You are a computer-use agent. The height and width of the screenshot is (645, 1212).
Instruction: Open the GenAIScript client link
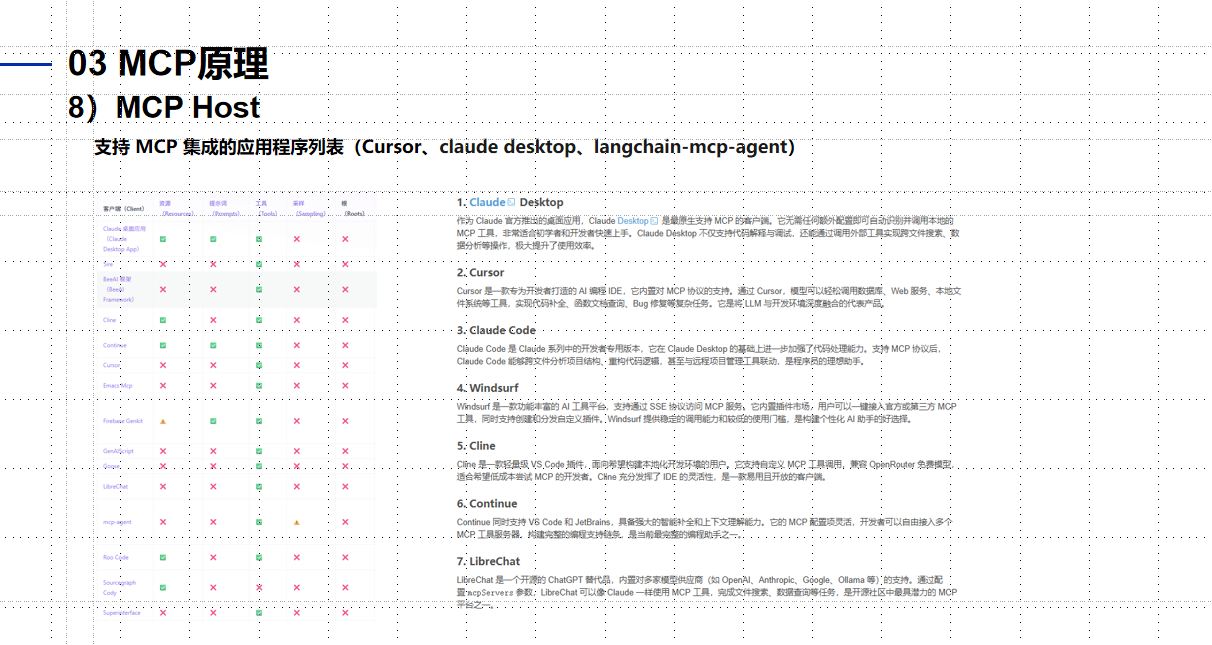pyautogui.click(x=118, y=451)
